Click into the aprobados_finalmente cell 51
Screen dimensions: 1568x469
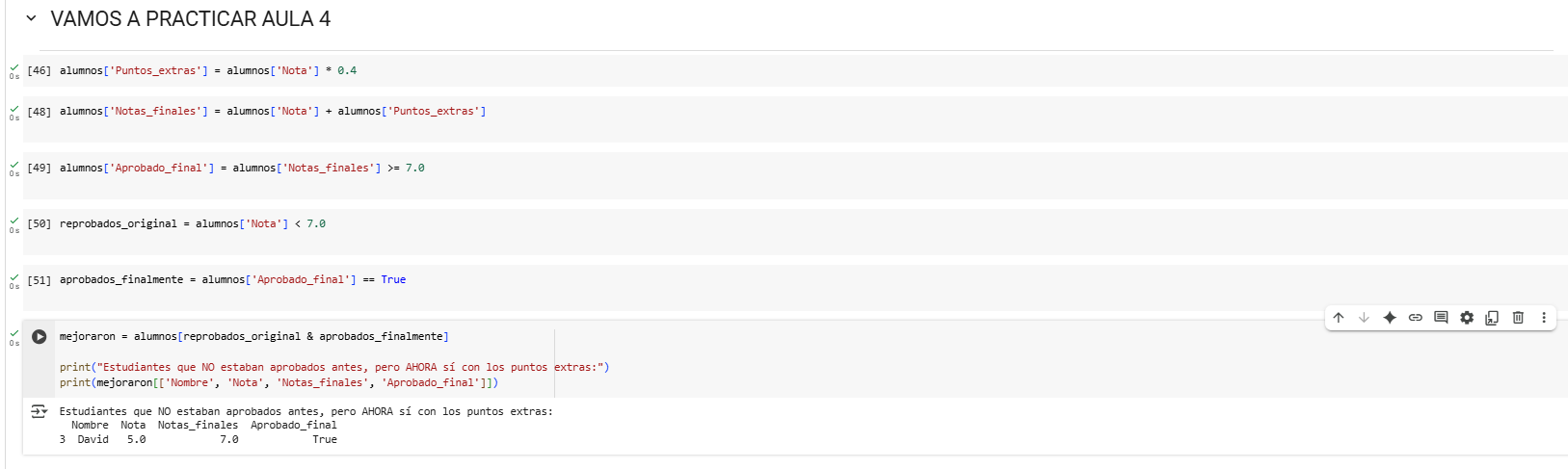pos(795,287)
